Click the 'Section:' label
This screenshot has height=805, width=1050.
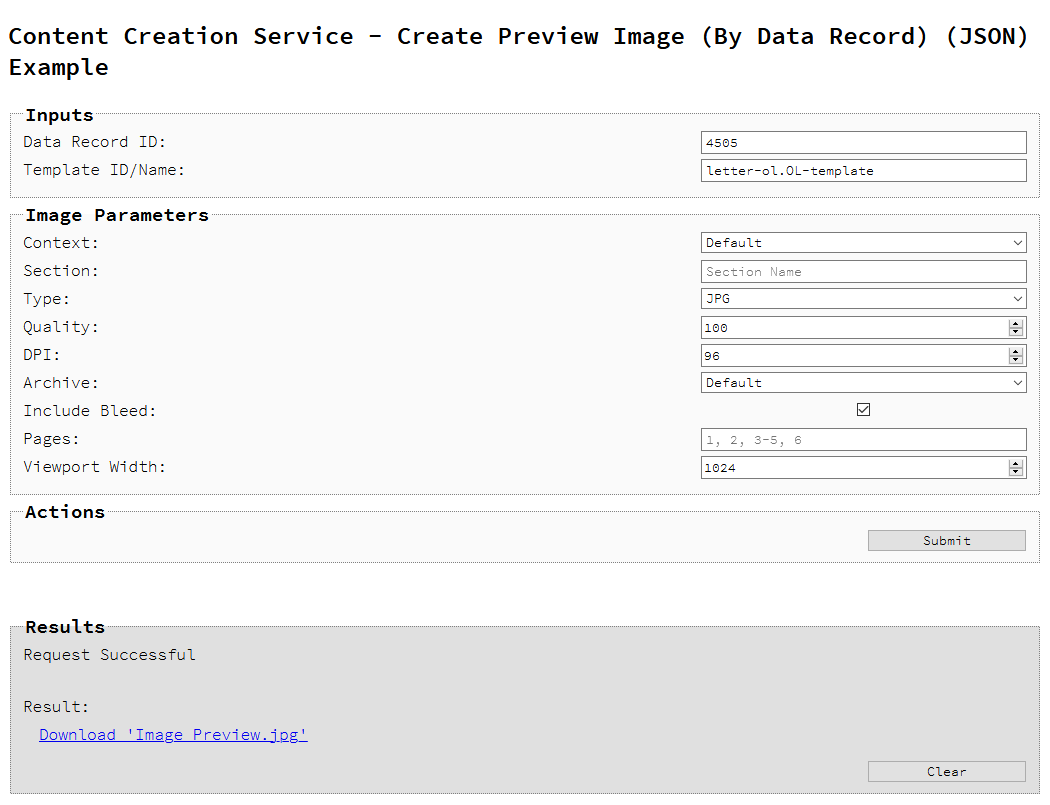click(61, 271)
